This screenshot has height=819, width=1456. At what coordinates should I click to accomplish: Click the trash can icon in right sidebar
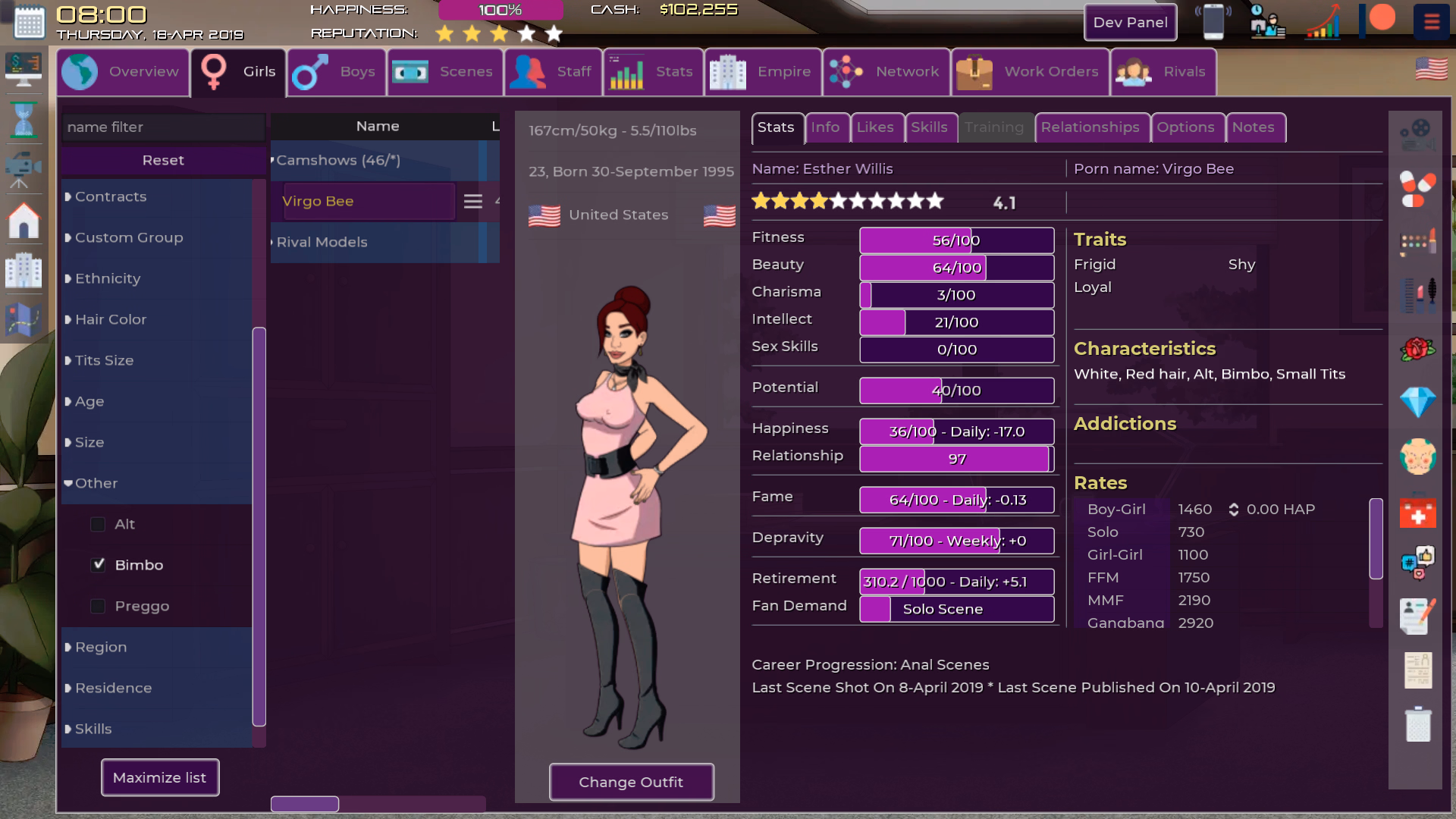click(1417, 724)
